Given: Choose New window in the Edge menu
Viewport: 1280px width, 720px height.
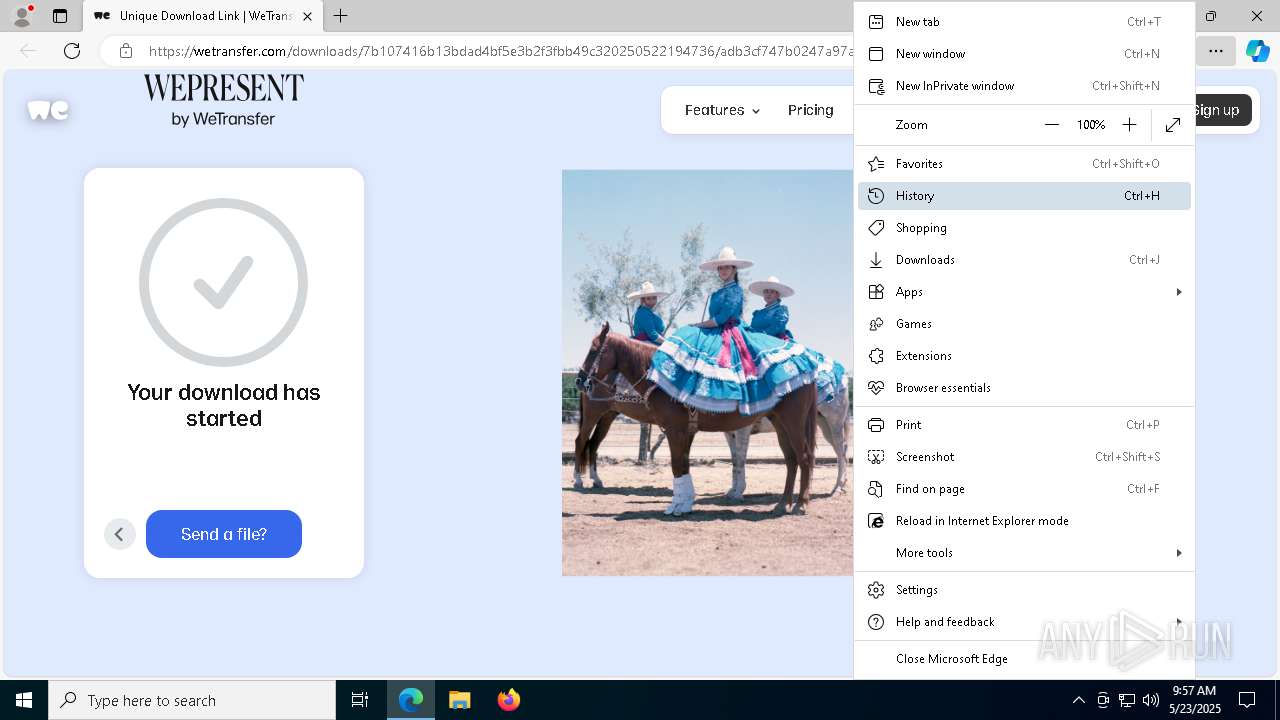Looking at the screenshot, I should pos(1024,54).
